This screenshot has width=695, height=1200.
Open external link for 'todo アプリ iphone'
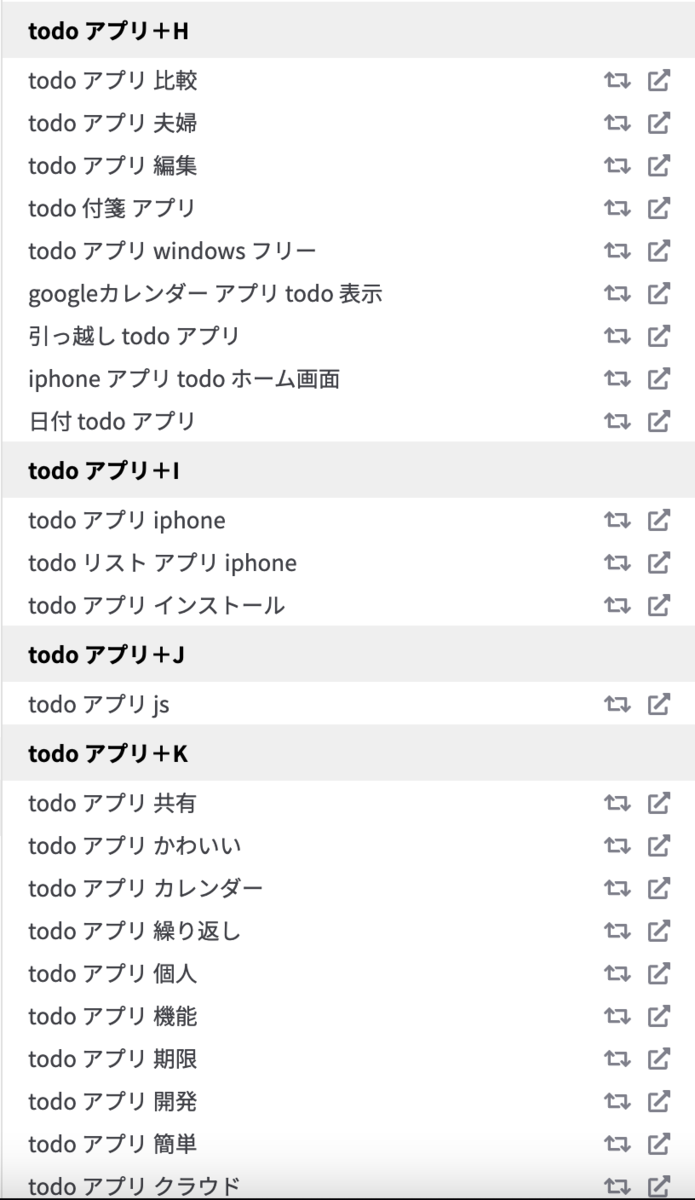click(658, 520)
